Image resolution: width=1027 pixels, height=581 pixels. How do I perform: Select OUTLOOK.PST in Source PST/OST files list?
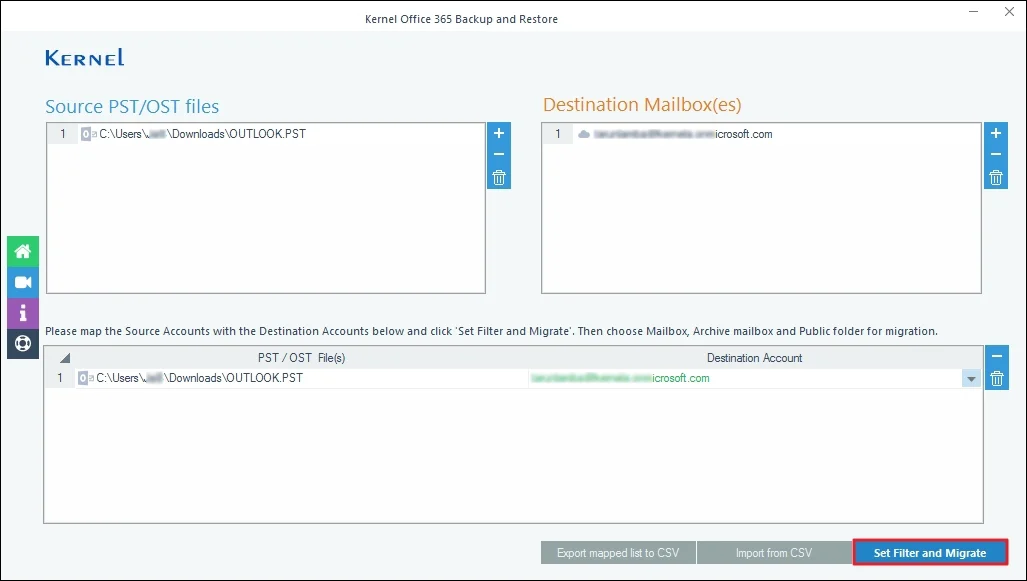265,134
